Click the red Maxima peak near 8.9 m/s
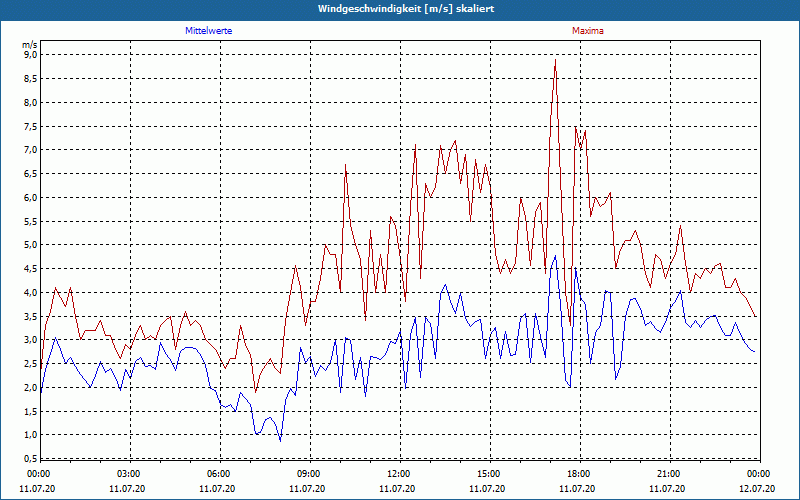The height and width of the screenshot is (500, 800). [555, 60]
